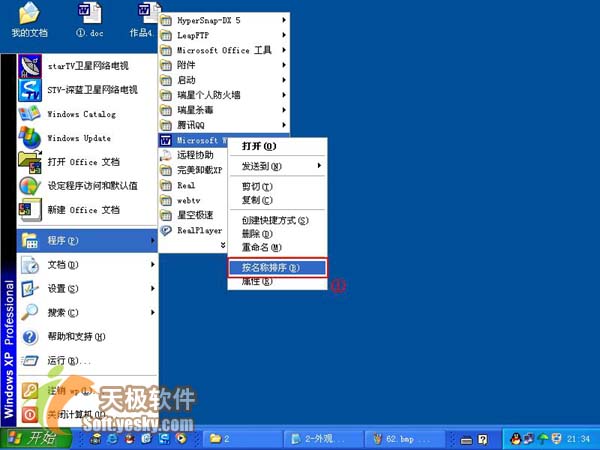
Task: Launch starTV卫星网络电视 from the Start menu
Action: [87, 66]
